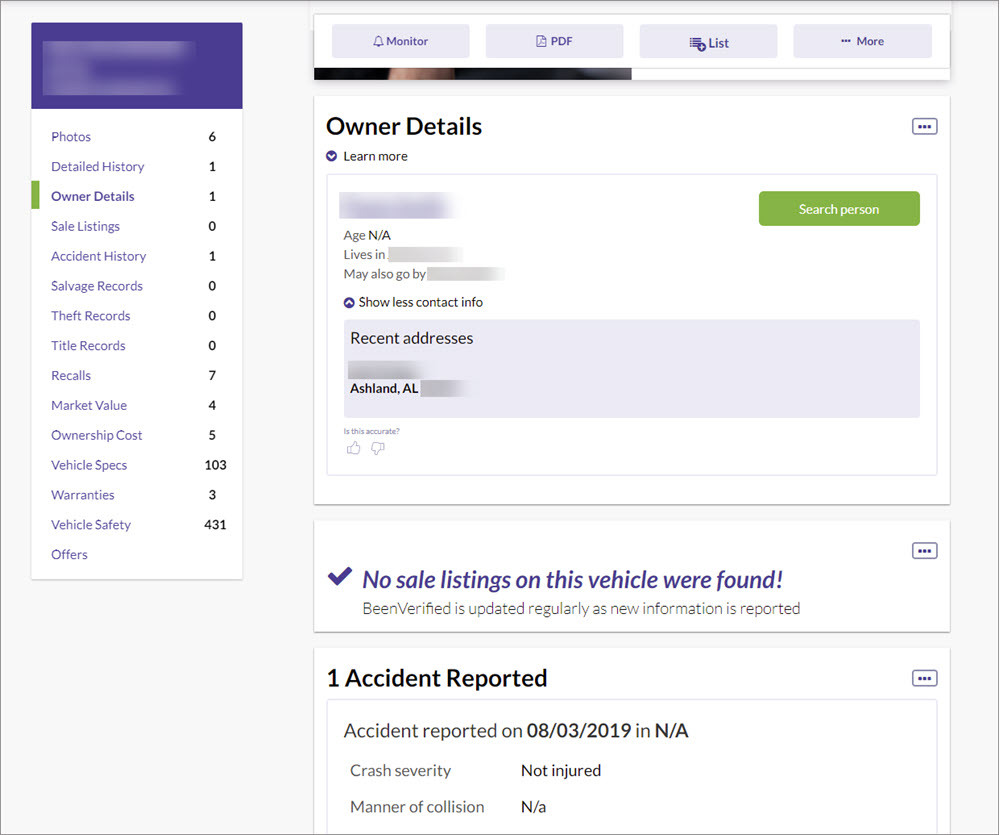Select Accident History in sidebar
The image size is (1000, 835).
click(98, 257)
